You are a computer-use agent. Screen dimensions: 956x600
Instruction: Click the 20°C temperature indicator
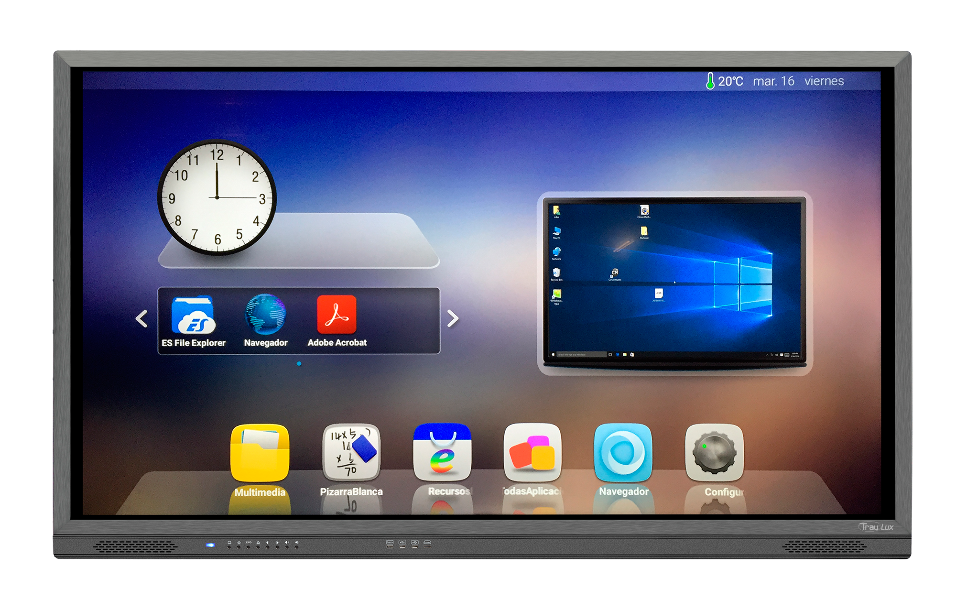(724, 81)
